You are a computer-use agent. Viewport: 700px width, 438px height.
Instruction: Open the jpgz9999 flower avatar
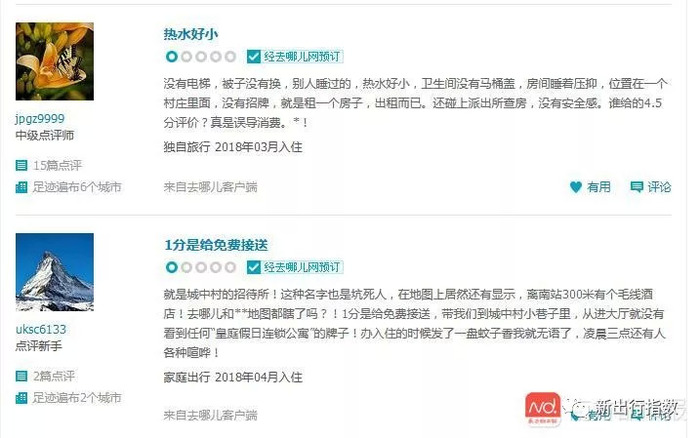pos(54,61)
